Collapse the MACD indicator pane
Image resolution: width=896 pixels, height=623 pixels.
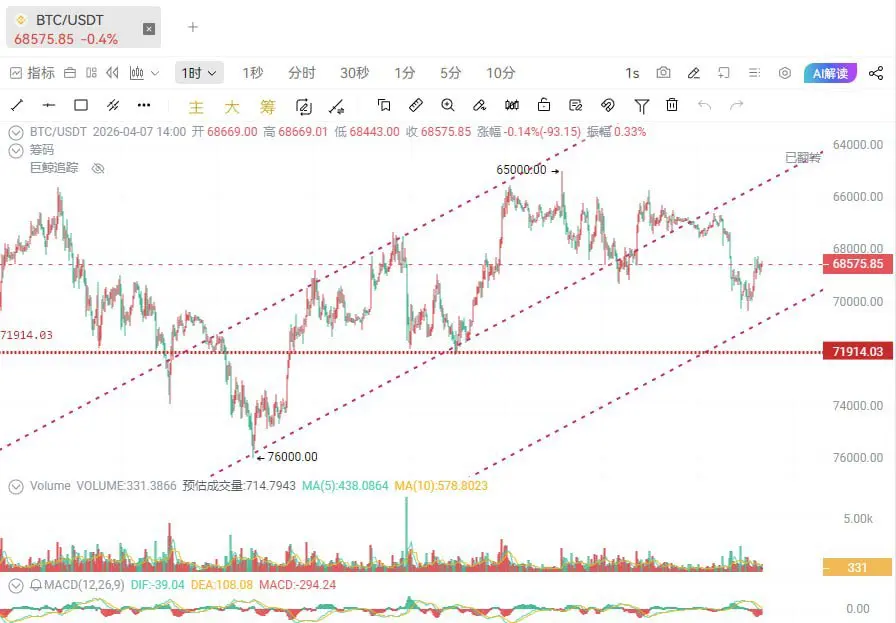tap(16, 585)
